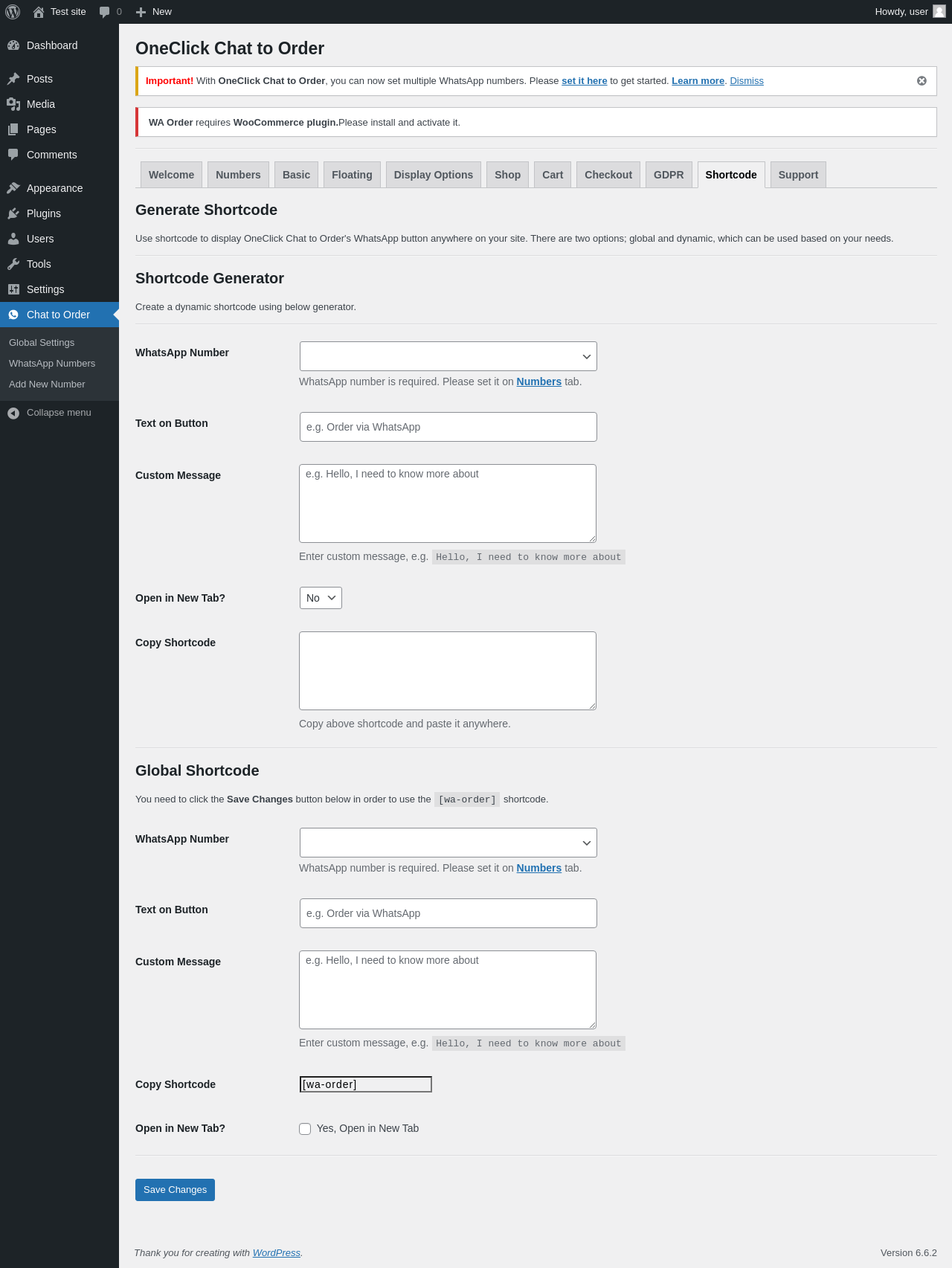This screenshot has width=952, height=1268.
Task: Open the Learn more link
Action: [698, 81]
